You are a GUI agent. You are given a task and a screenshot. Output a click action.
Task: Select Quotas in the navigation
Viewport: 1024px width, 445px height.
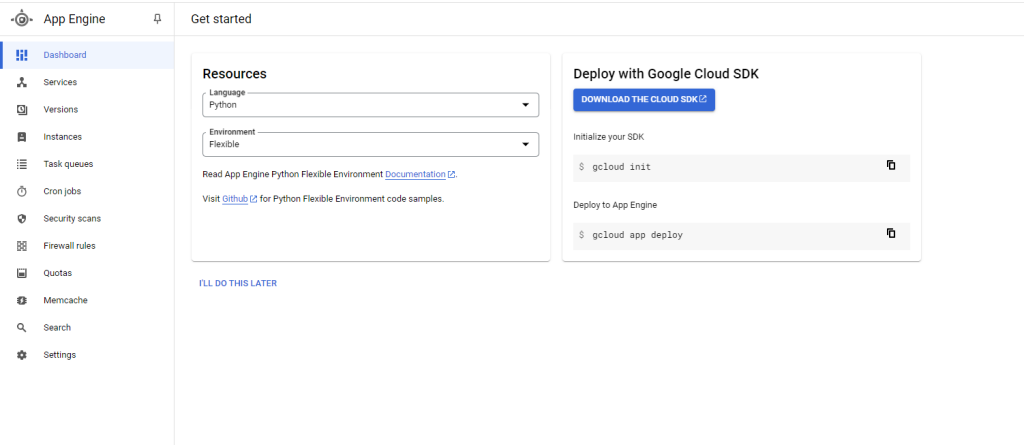point(57,273)
